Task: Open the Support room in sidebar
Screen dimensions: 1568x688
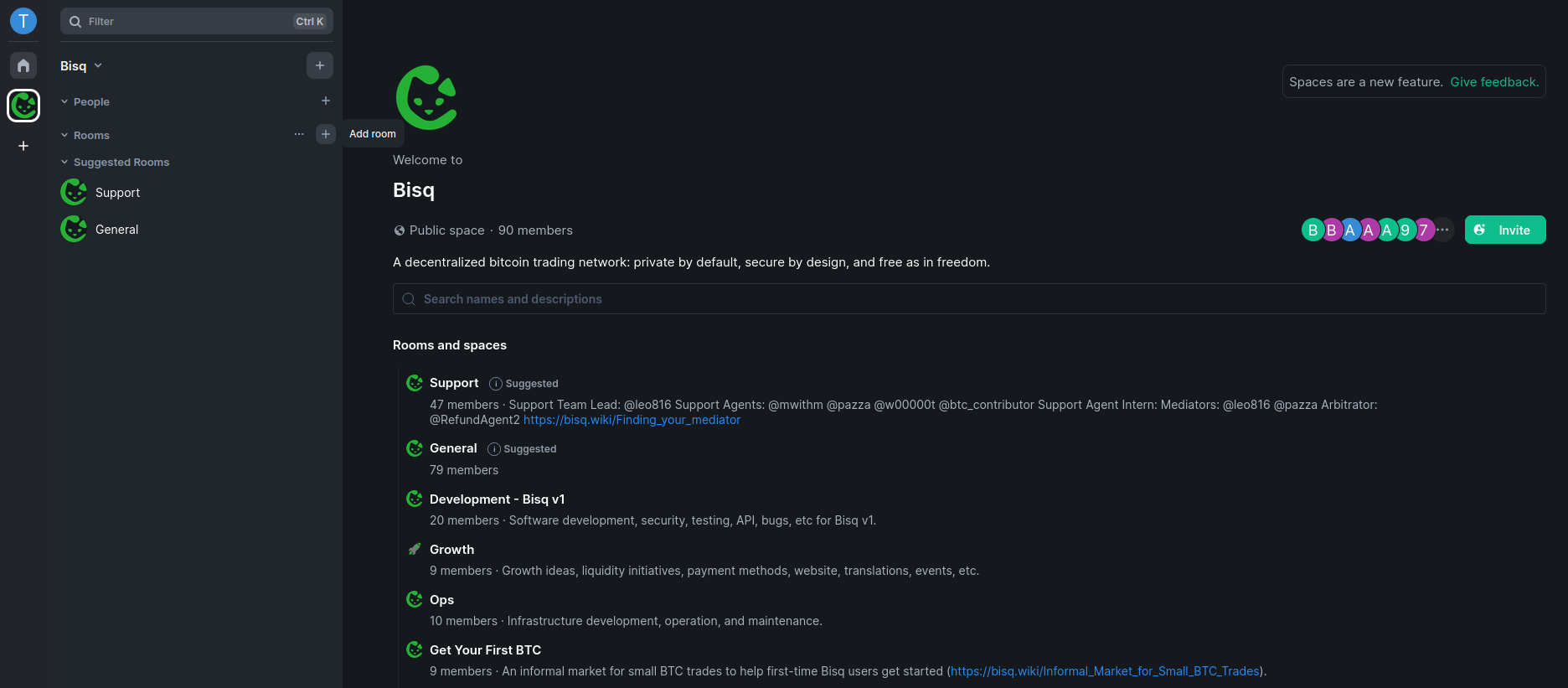Action: [x=117, y=193]
